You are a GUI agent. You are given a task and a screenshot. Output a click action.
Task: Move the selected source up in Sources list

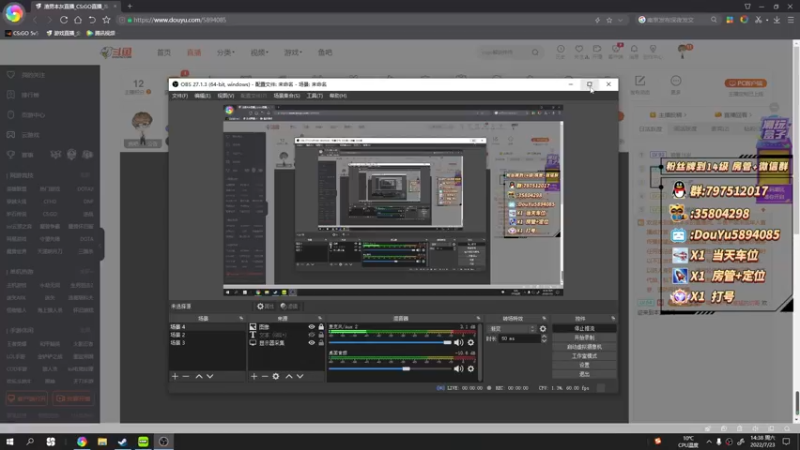289,377
